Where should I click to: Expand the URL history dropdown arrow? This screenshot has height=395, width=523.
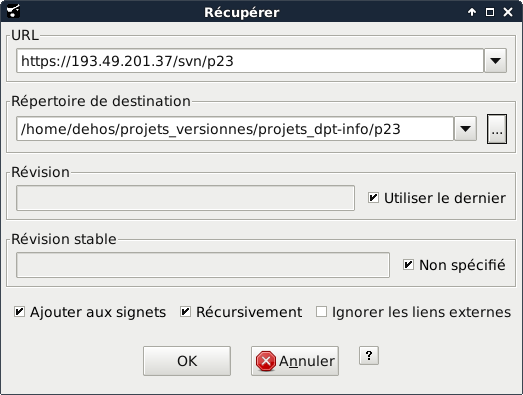pyautogui.click(x=496, y=61)
